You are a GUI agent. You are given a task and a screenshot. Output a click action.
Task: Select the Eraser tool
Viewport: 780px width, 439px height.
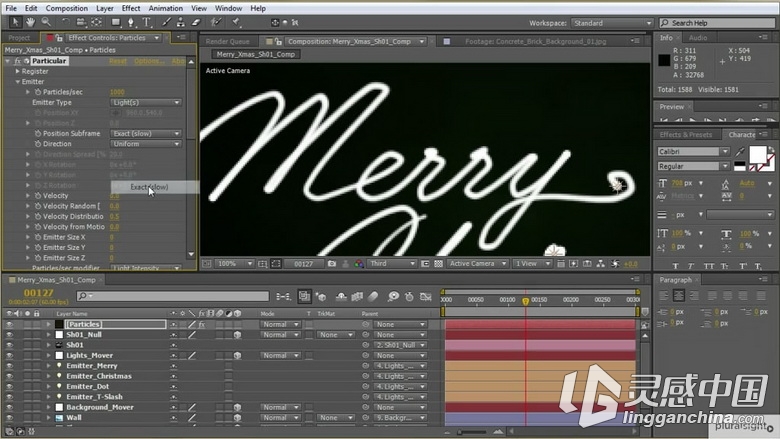[195, 22]
